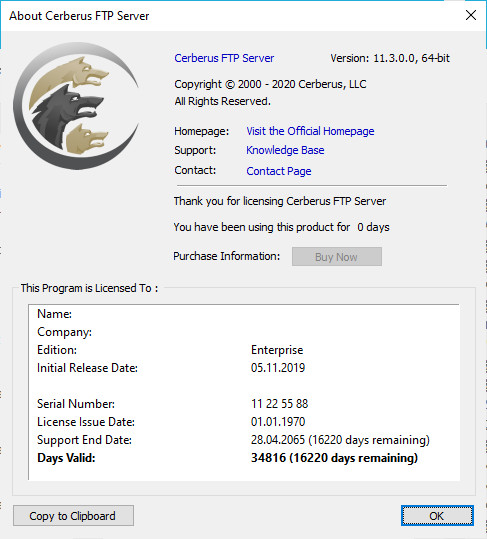This screenshot has width=487, height=539.
Task: Click the Thank you for licensing message
Action: (x=280, y=201)
